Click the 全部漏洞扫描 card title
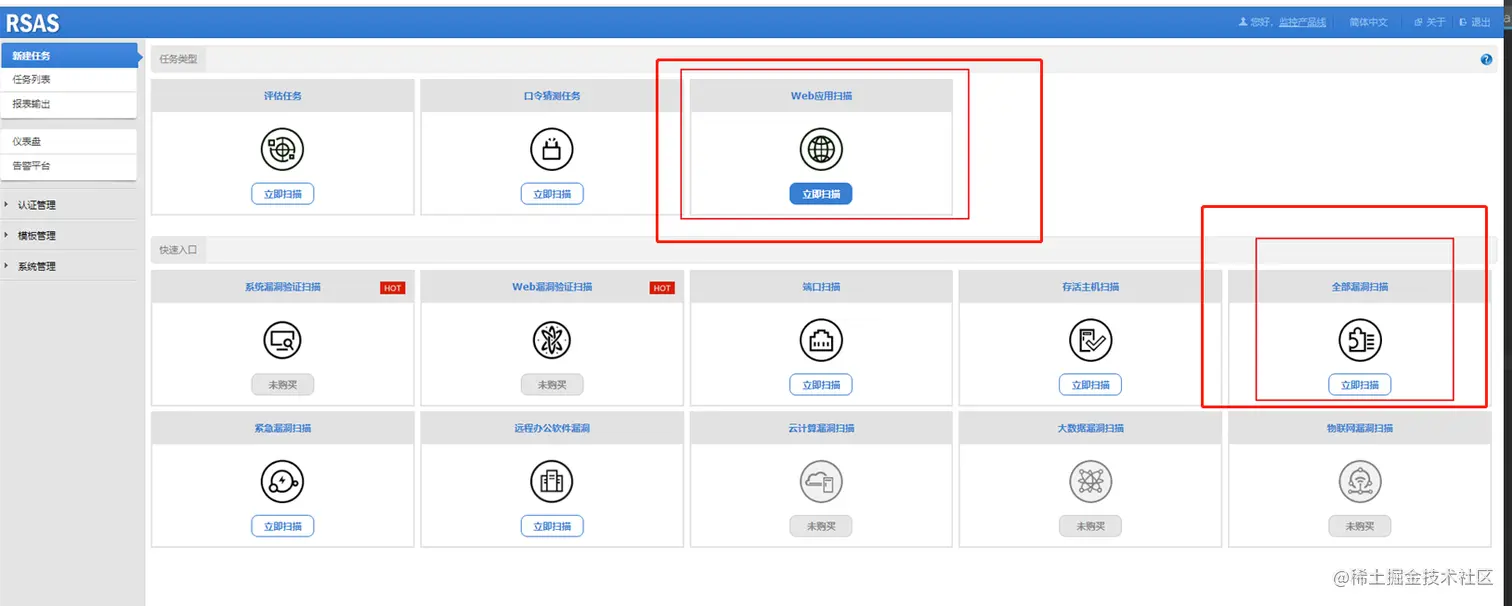The height and width of the screenshot is (606, 1512). pos(1360,287)
